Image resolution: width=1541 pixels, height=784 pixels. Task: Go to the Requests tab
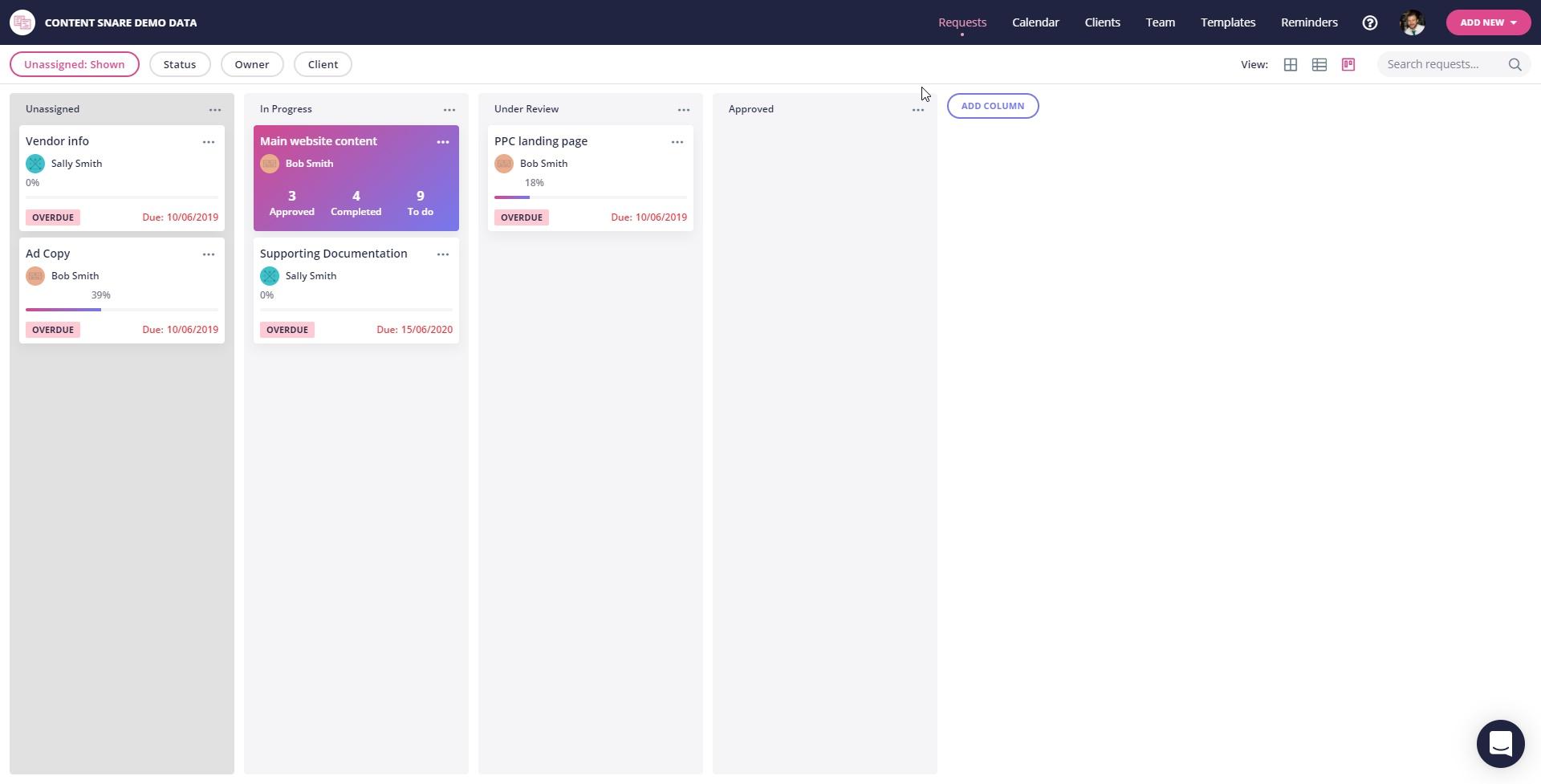tap(962, 22)
